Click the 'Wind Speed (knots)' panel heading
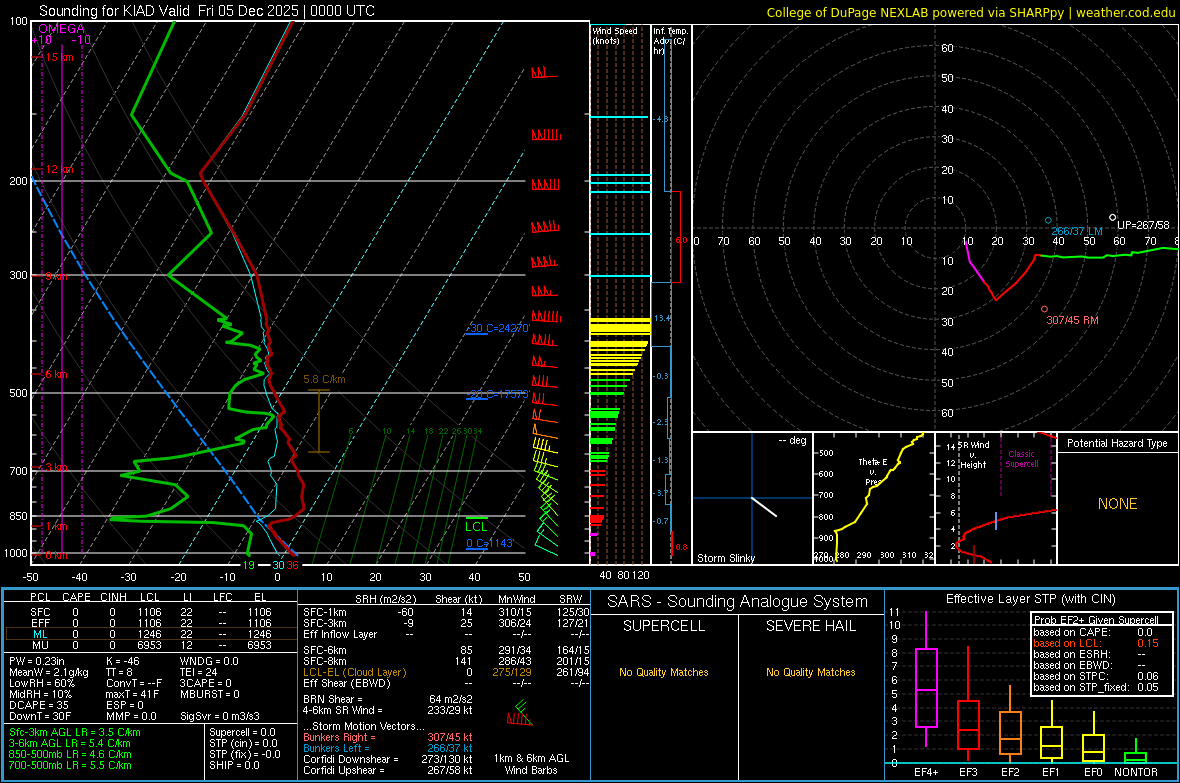1180x783 pixels. tap(614, 35)
